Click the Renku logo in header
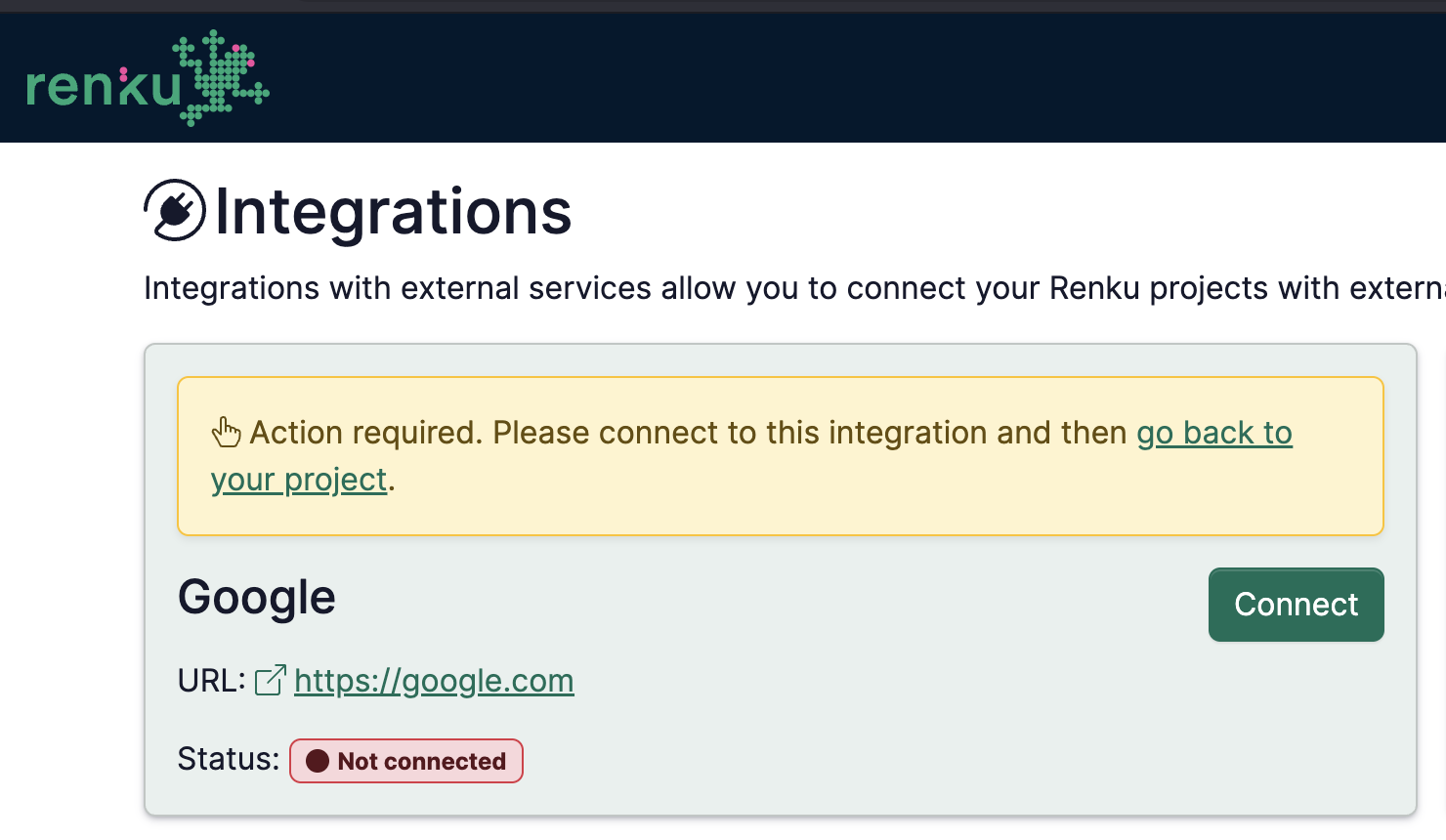 [148, 78]
